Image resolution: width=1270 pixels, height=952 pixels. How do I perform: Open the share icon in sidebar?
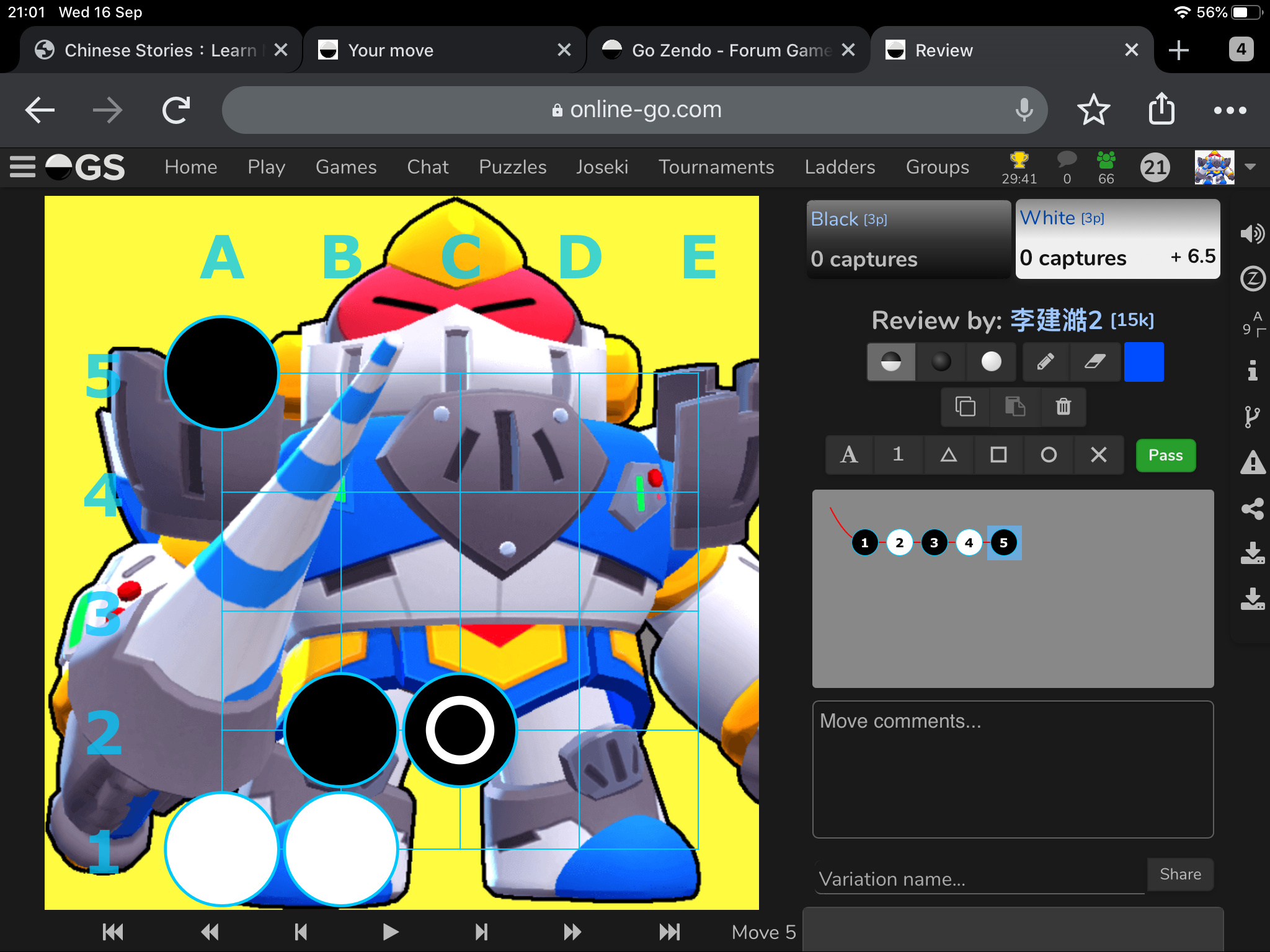click(x=1253, y=509)
